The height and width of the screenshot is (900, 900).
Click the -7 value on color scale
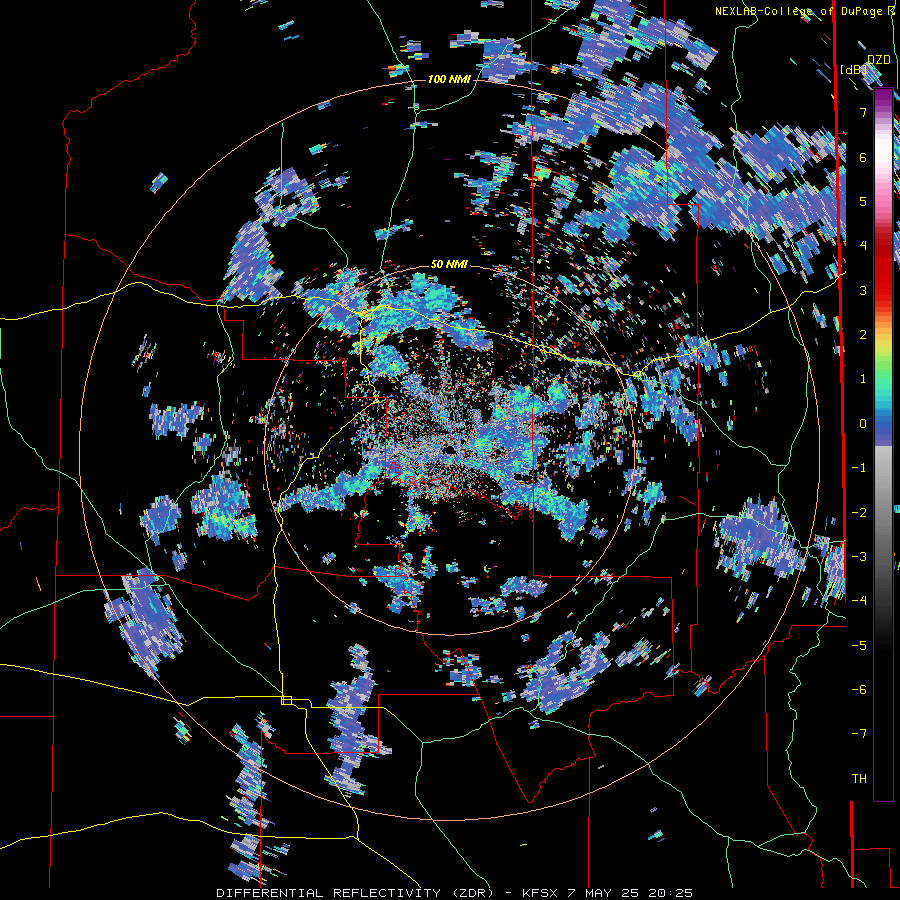[x=859, y=734]
